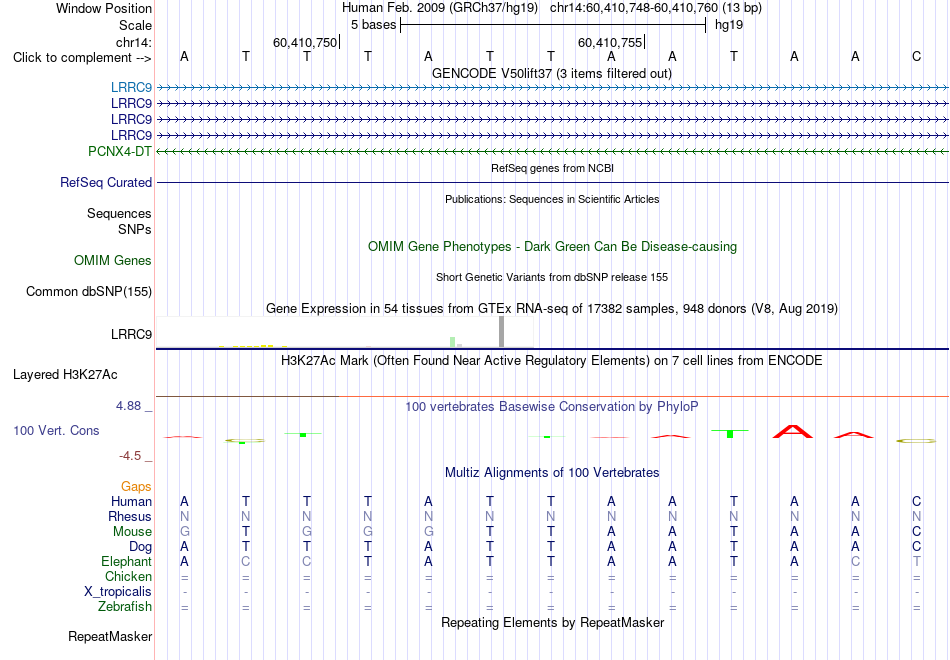This screenshot has width=950, height=660.
Task: Click the Dog alignment row label
Action: tap(141, 547)
